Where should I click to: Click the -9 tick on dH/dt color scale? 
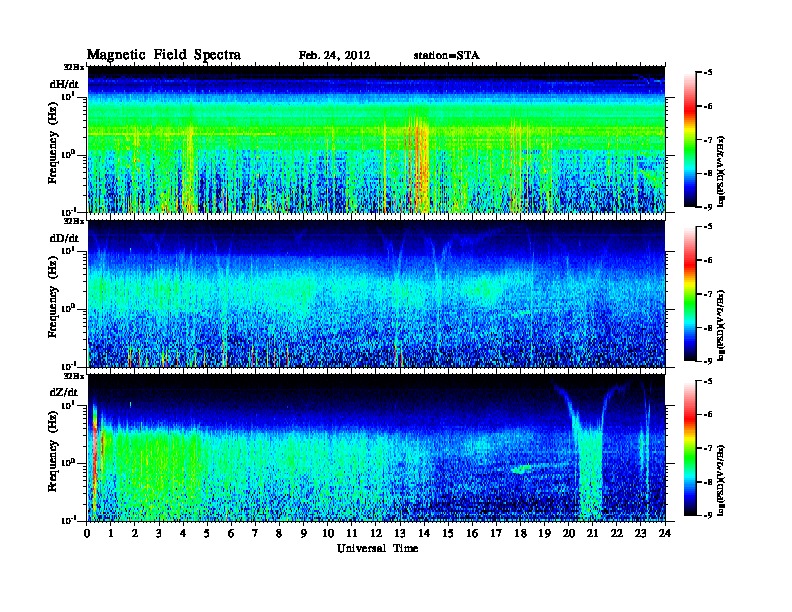[x=709, y=207]
